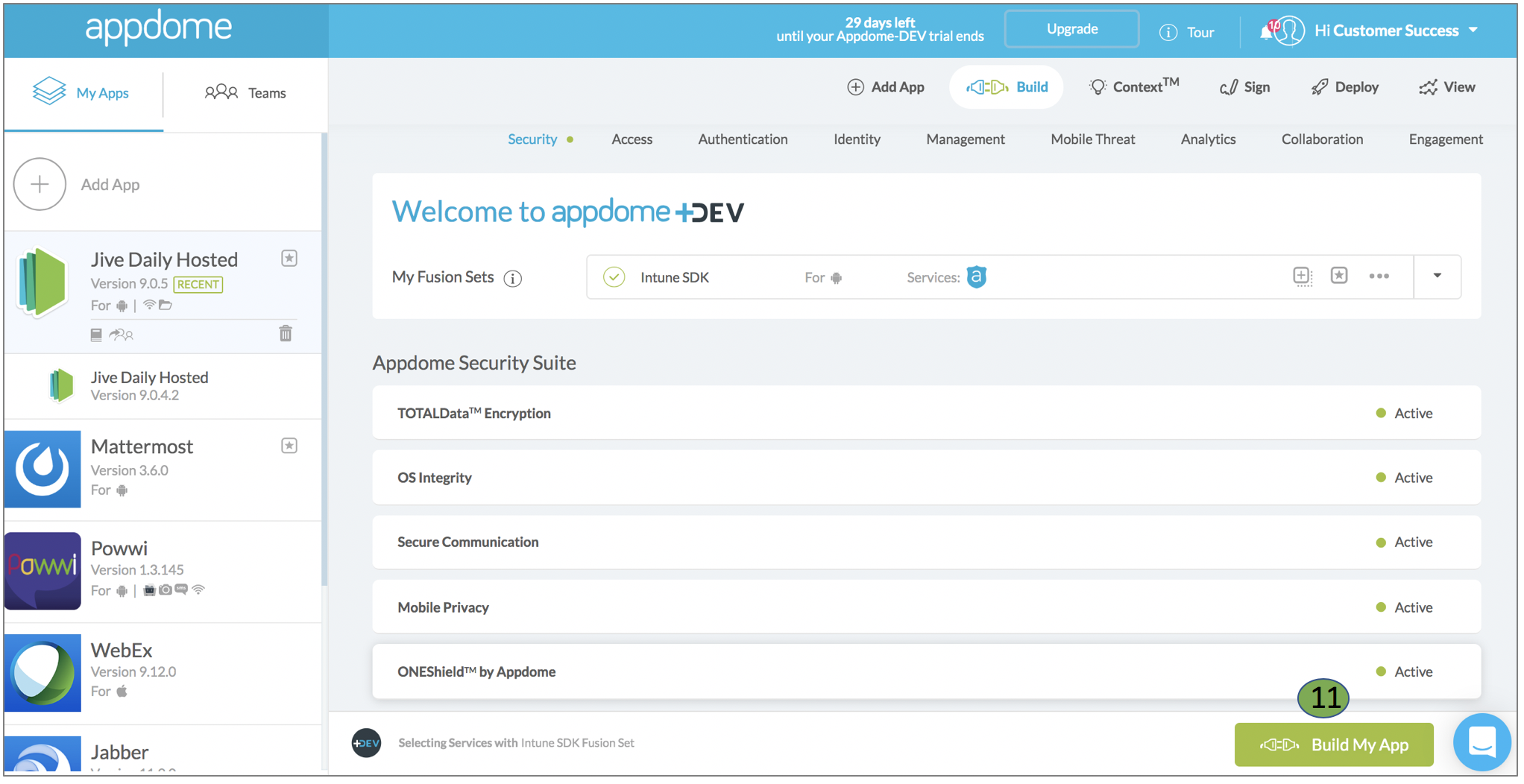Switch to Identity tab
Screen dimensions: 1524x784
pyautogui.click(x=857, y=139)
